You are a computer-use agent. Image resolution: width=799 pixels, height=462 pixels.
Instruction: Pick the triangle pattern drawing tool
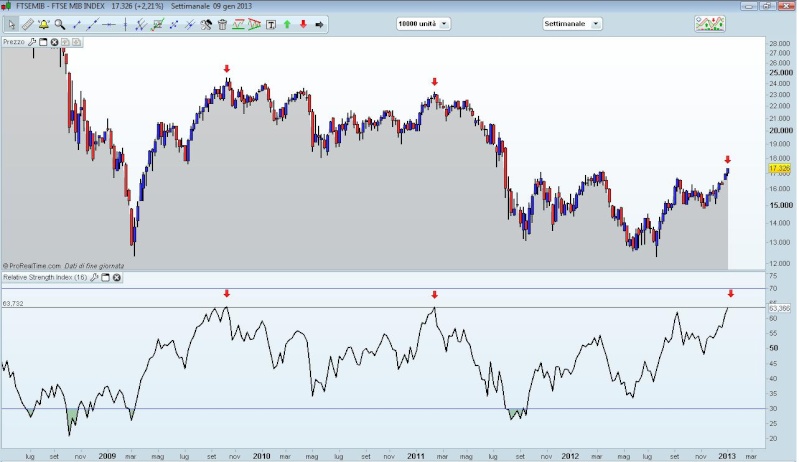click(254, 24)
